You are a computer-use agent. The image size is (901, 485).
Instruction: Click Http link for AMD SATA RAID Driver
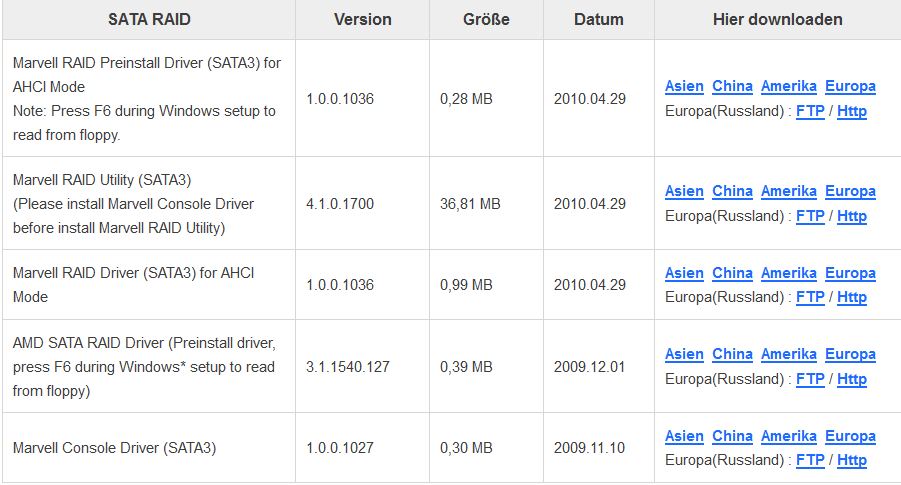point(852,379)
